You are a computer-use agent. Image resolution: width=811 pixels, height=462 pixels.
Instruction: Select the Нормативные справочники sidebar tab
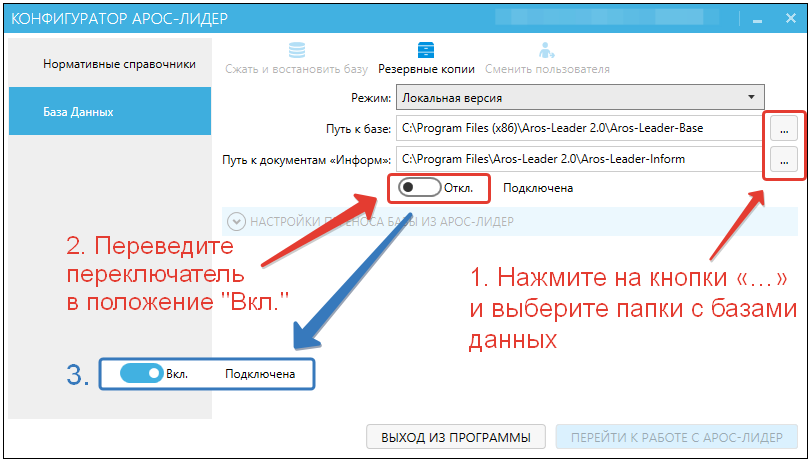(110, 64)
